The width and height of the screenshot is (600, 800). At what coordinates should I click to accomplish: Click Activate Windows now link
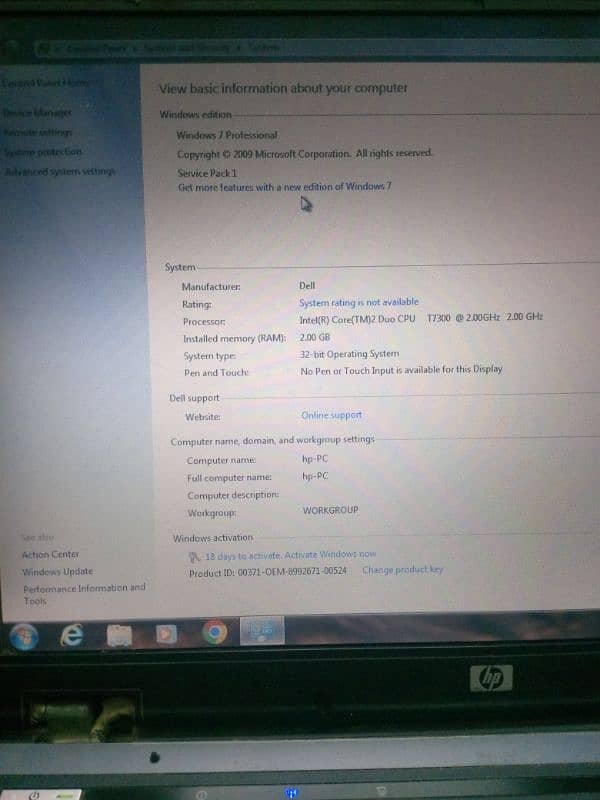pos(330,554)
